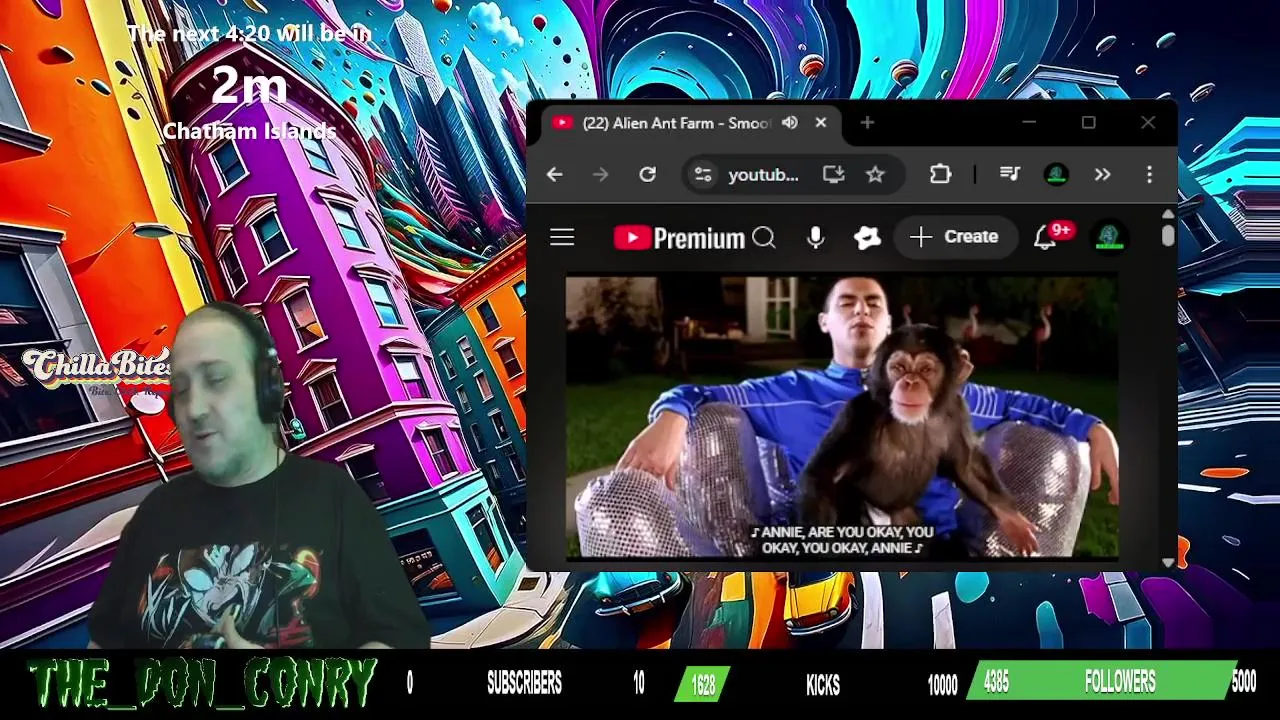Open a new browser tab
1280x720 pixels.
pos(867,123)
